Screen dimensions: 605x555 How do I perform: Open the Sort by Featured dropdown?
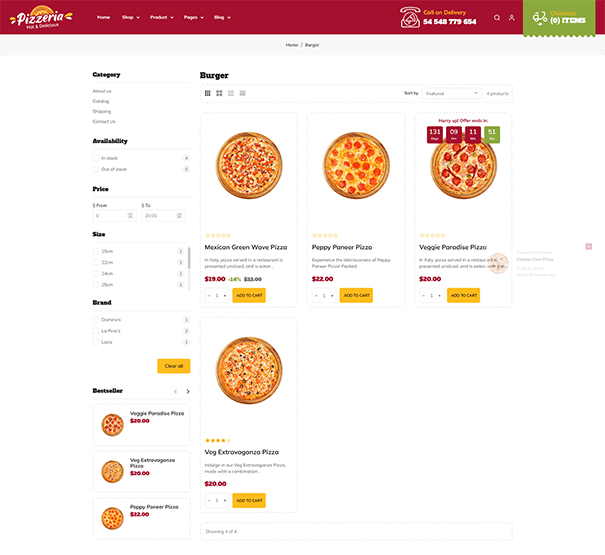[451, 93]
